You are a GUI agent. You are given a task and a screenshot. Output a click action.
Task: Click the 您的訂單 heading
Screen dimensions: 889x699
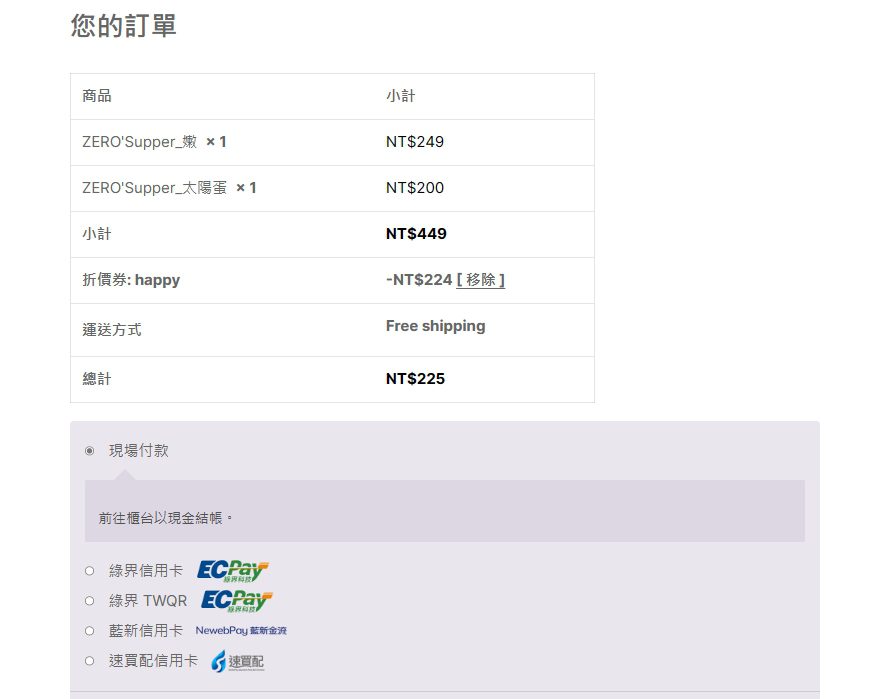coord(123,26)
